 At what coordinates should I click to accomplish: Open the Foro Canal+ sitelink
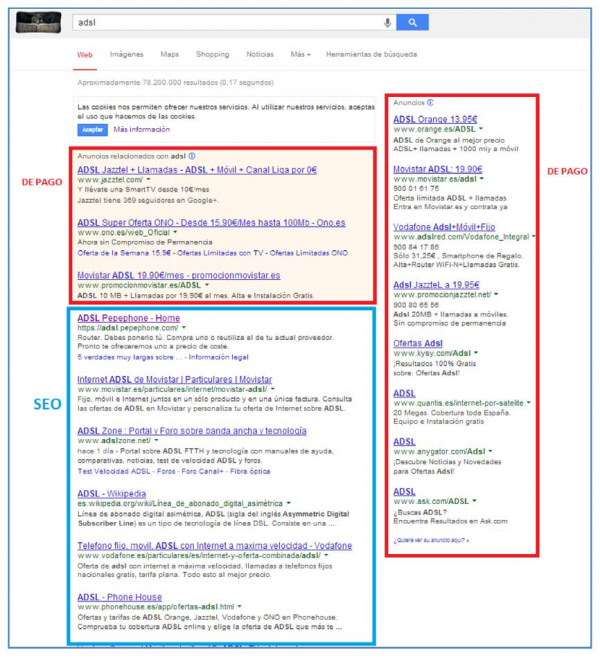202,471
